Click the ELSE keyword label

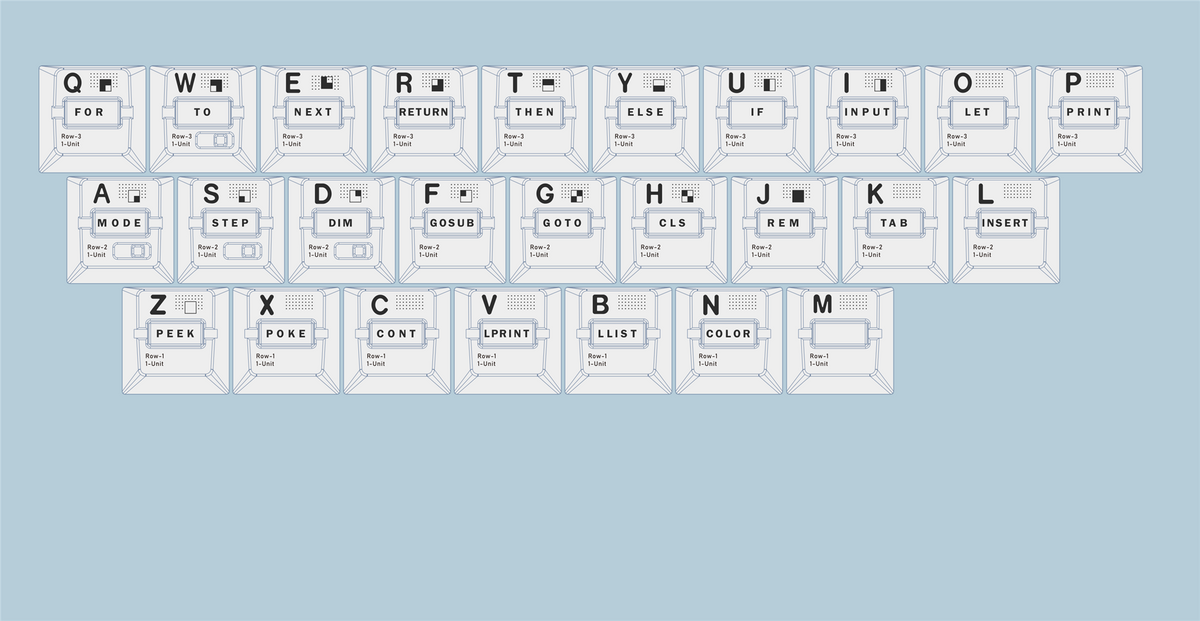pyautogui.click(x=645, y=112)
